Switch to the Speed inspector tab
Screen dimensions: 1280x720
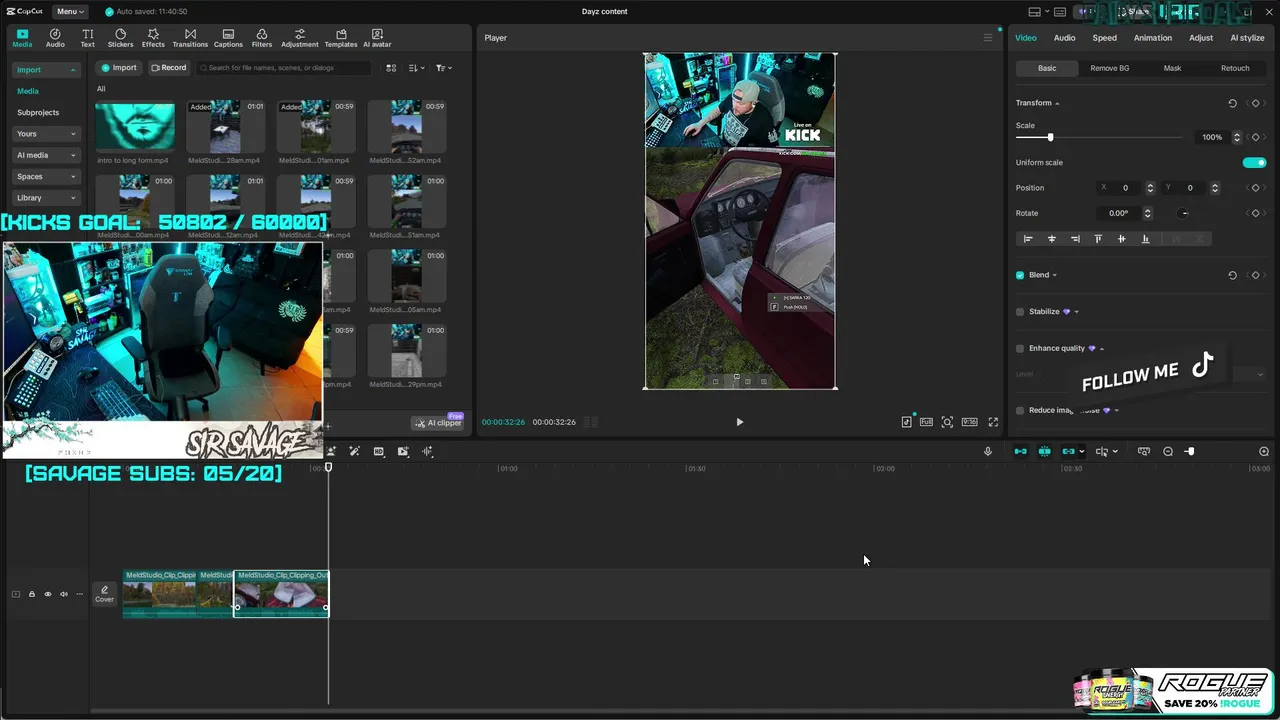(x=1104, y=38)
